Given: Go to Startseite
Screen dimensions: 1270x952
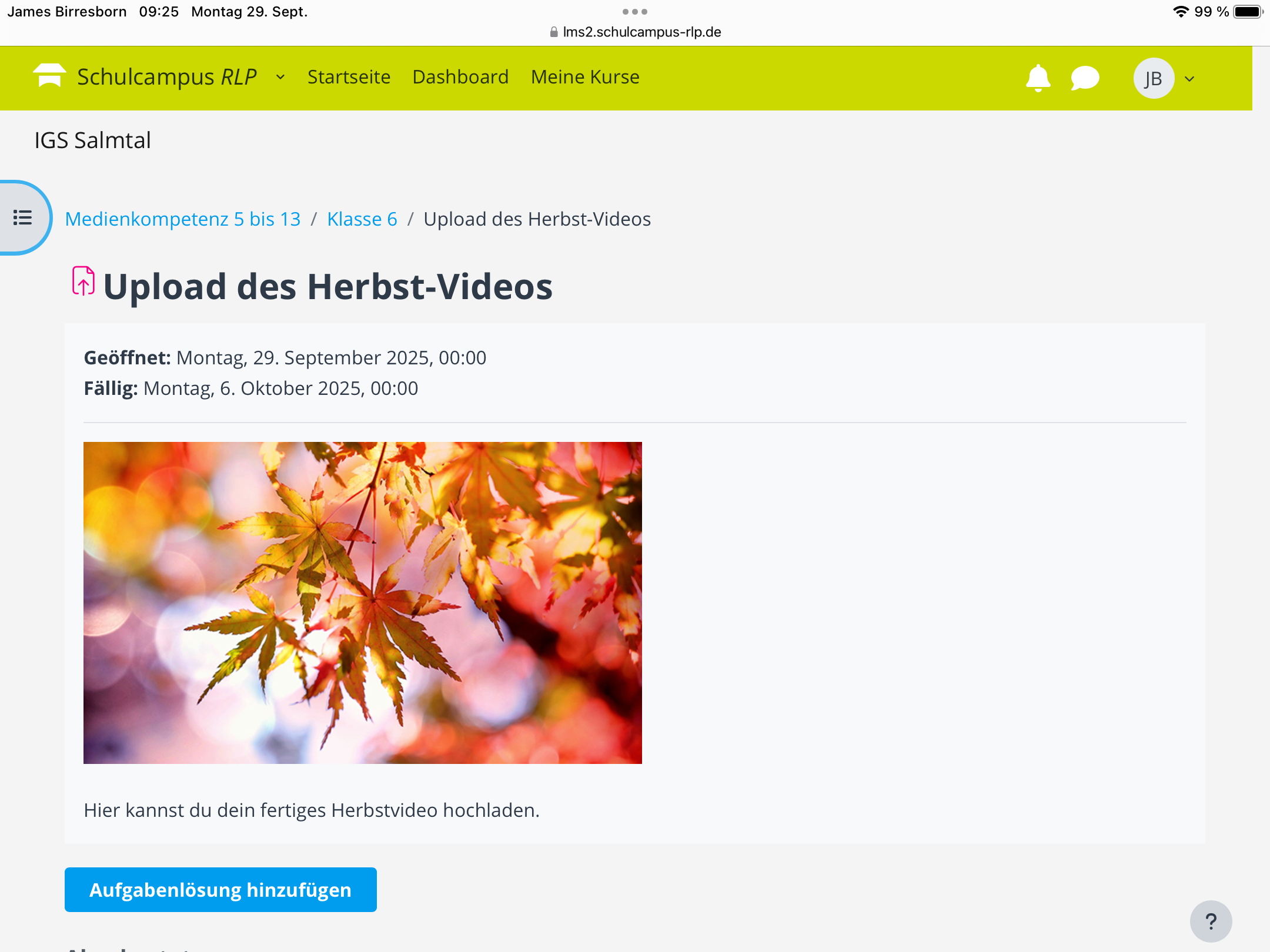Looking at the screenshot, I should click(x=349, y=77).
